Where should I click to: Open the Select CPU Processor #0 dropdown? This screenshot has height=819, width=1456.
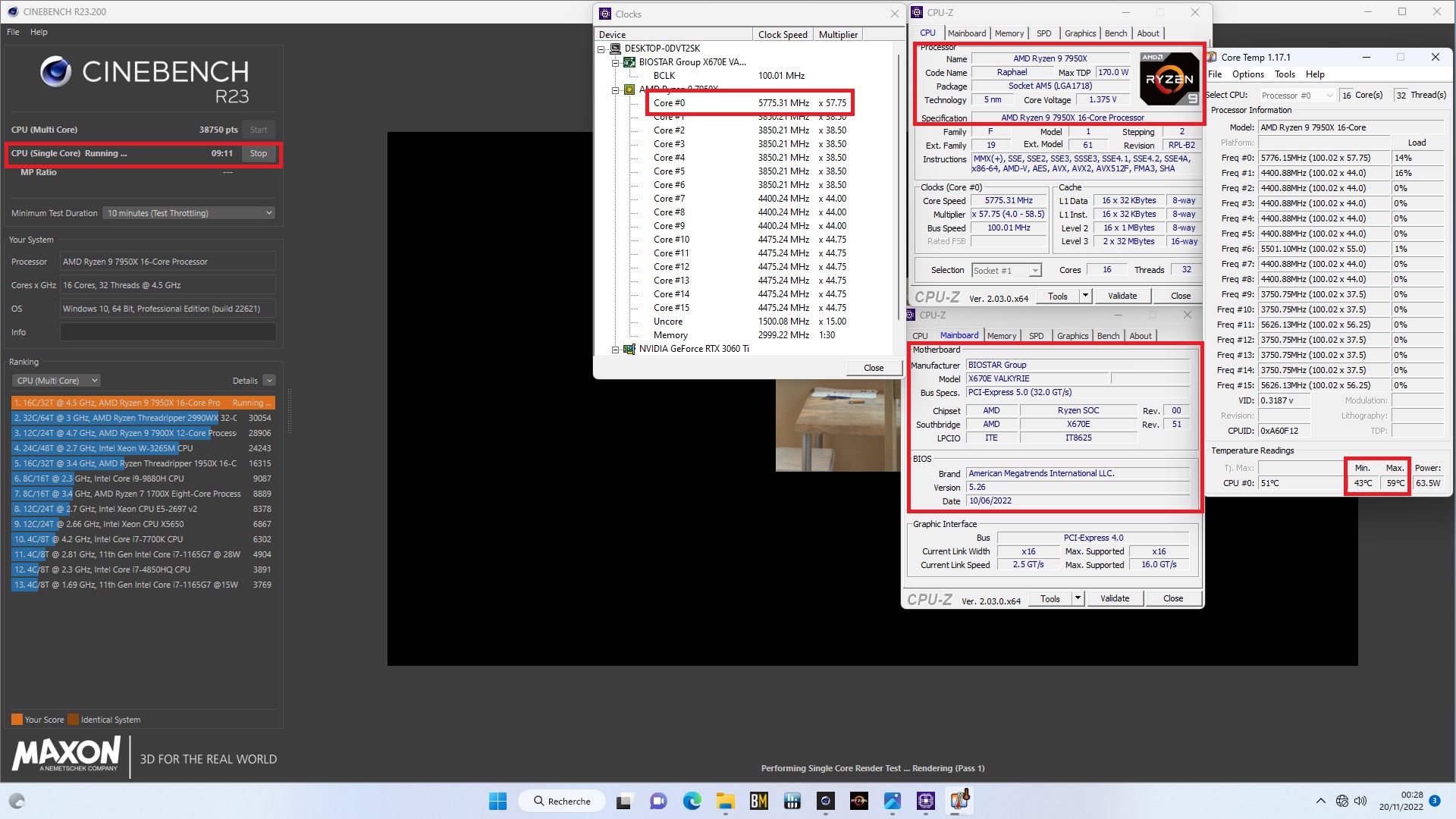pyautogui.click(x=1297, y=96)
